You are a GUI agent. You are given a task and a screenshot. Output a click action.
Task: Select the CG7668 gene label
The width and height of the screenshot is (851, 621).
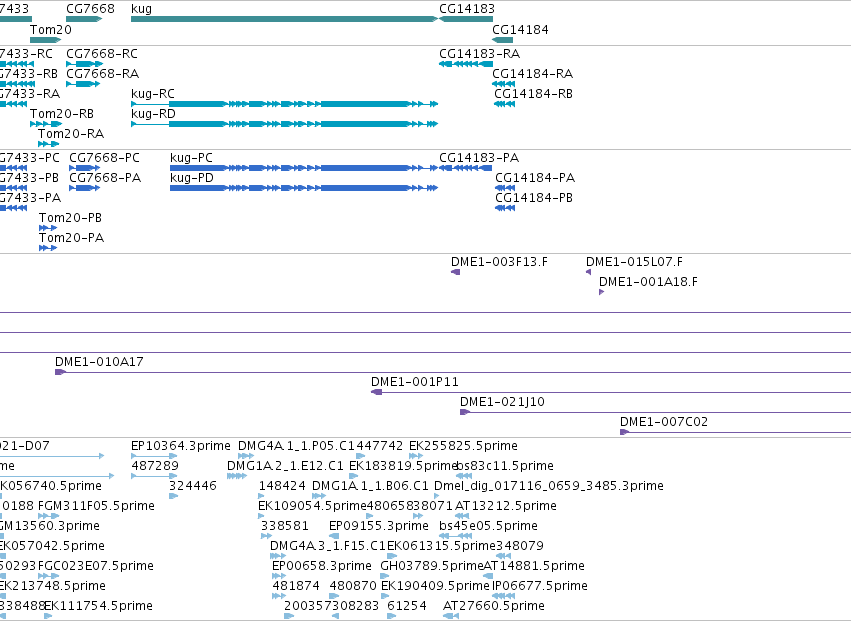(x=91, y=9)
